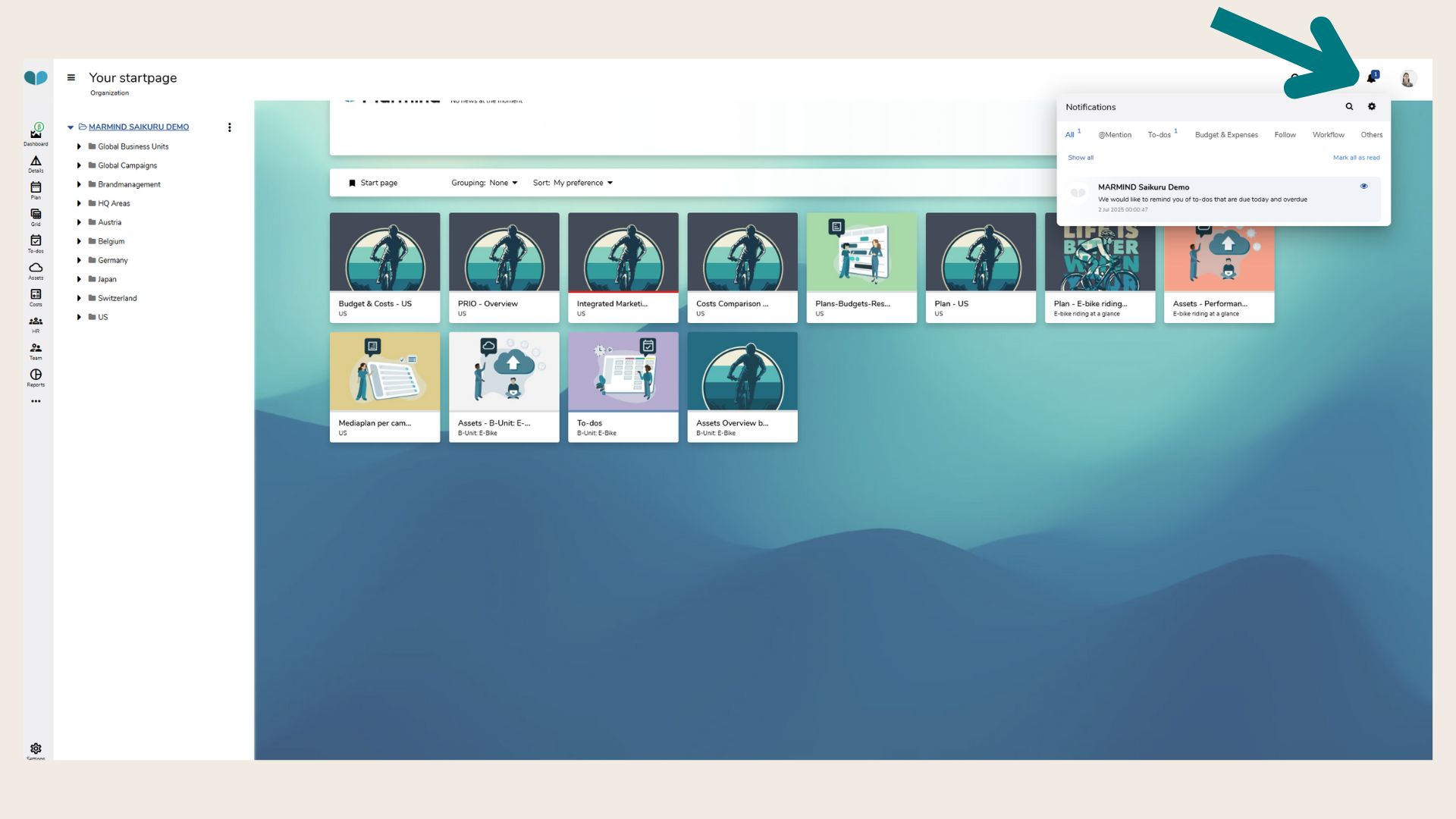Switch to the To-dos notifications tab
Image resolution: width=1456 pixels, height=819 pixels.
coord(1159,135)
